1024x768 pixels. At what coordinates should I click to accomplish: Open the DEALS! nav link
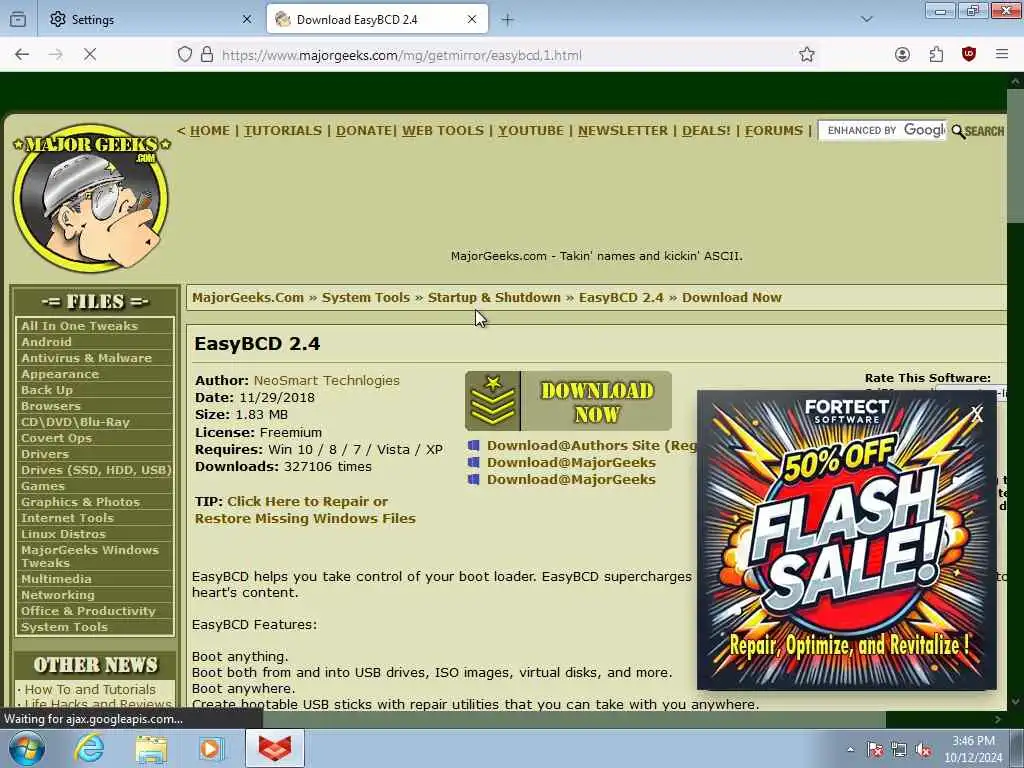pyautogui.click(x=707, y=131)
